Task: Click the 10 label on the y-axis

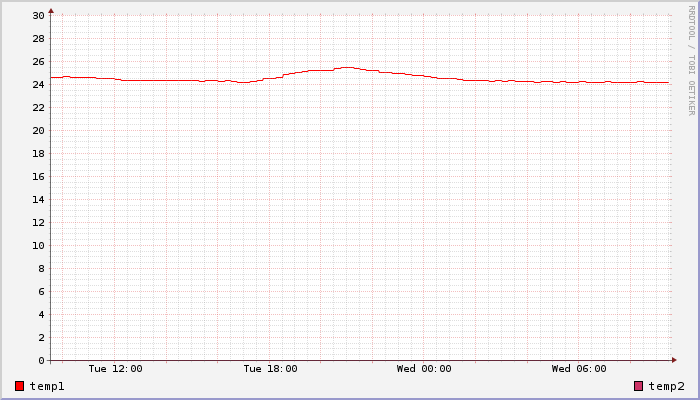Action: pos(38,246)
